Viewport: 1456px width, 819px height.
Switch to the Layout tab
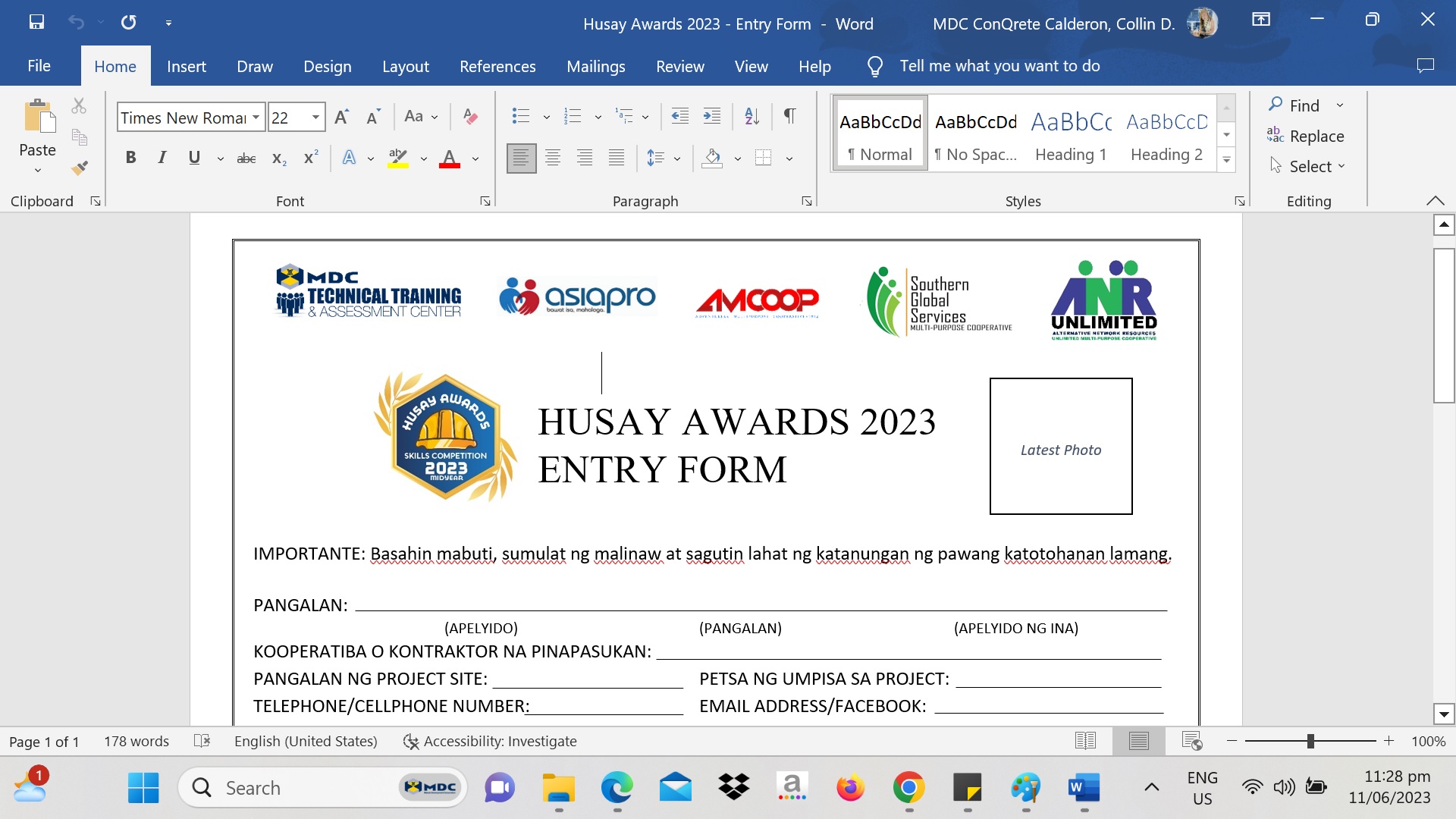(x=405, y=66)
